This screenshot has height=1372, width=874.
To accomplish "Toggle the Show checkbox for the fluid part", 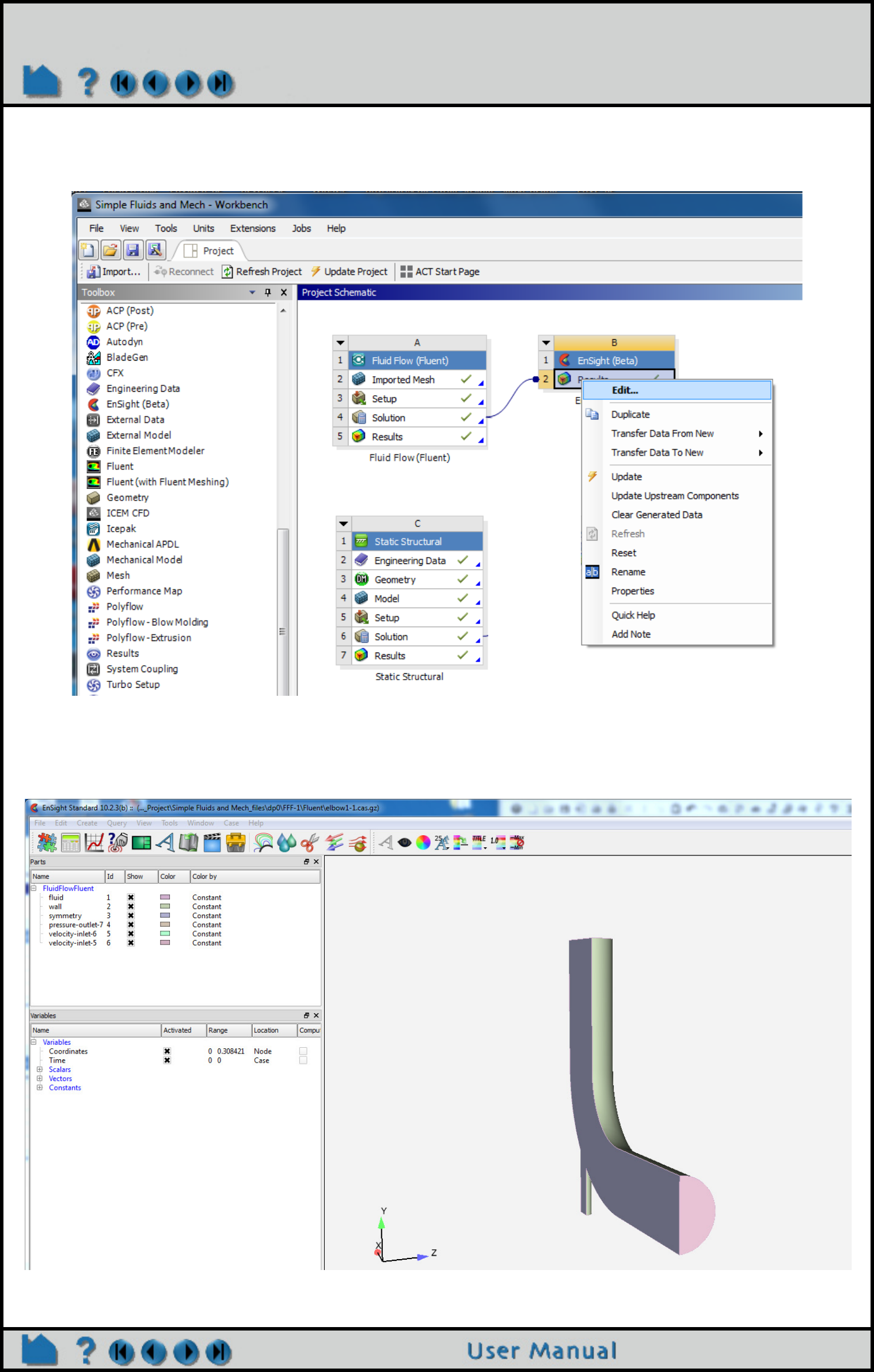I will pyautogui.click(x=131, y=897).
